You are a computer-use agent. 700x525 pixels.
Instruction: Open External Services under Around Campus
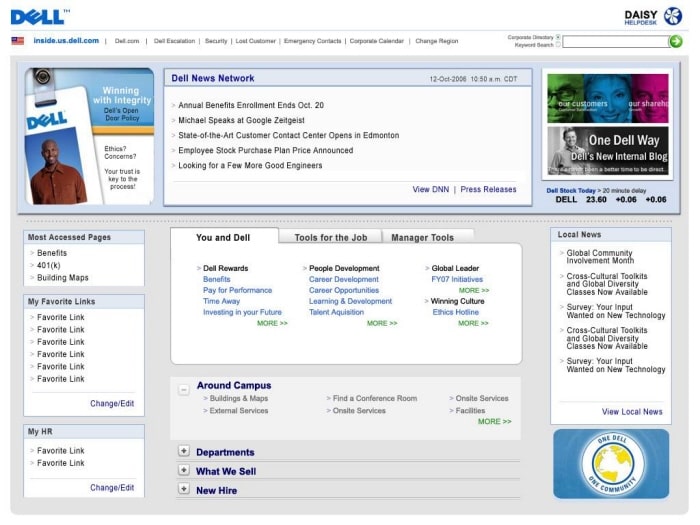point(238,411)
